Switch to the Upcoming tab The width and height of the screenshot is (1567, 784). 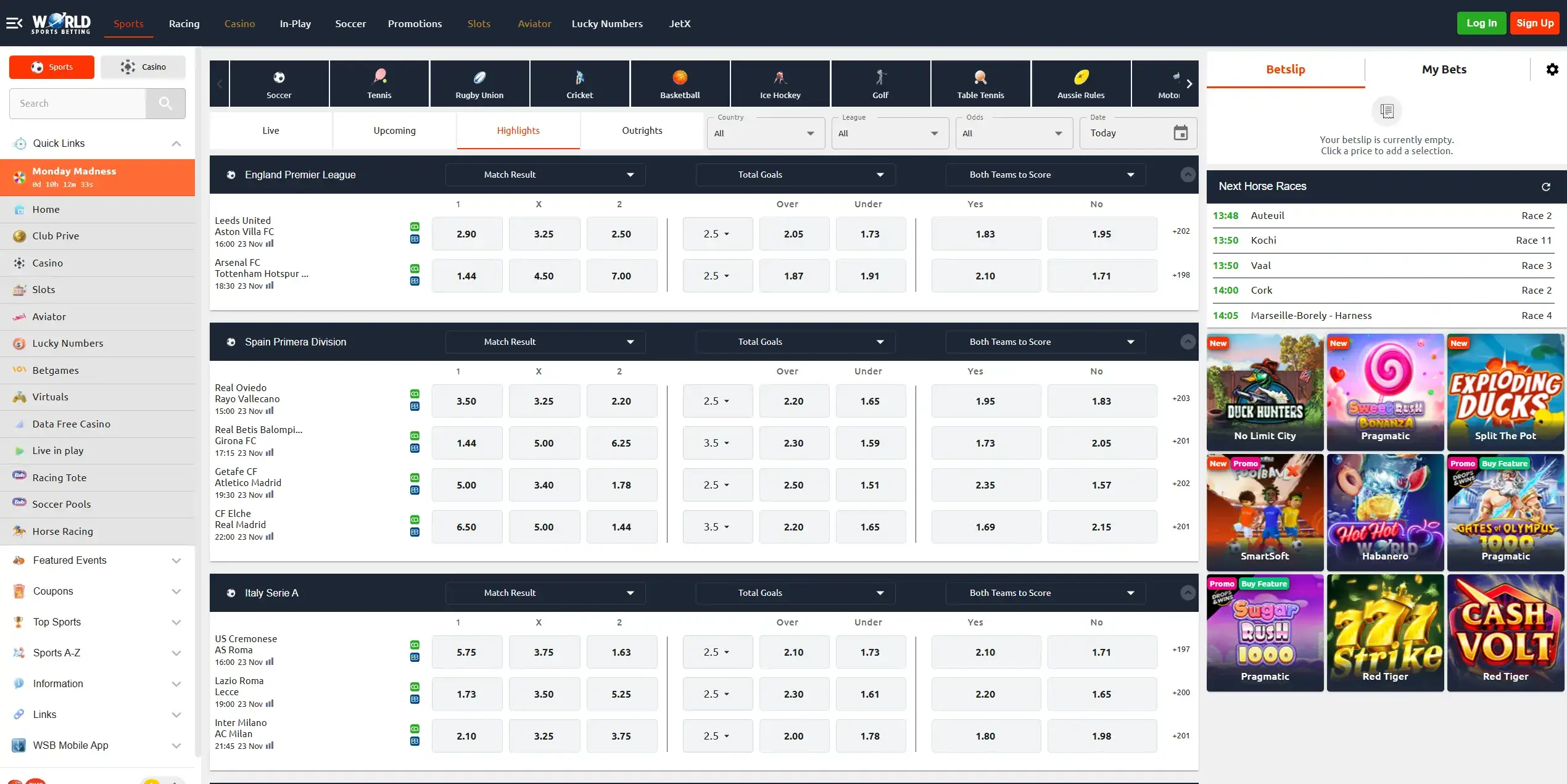pyautogui.click(x=394, y=130)
